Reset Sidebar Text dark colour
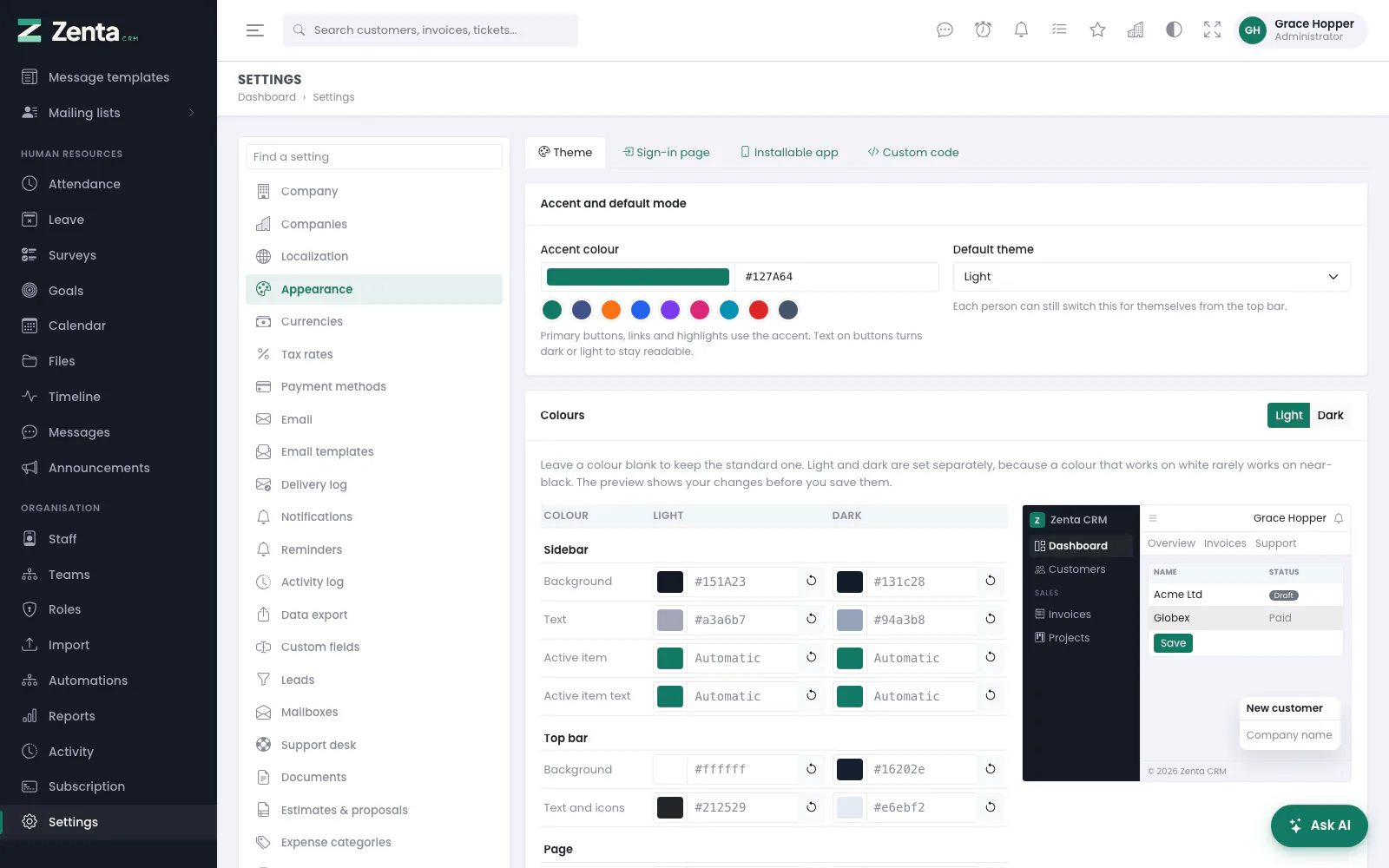1389x868 pixels. tap(991, 619)
